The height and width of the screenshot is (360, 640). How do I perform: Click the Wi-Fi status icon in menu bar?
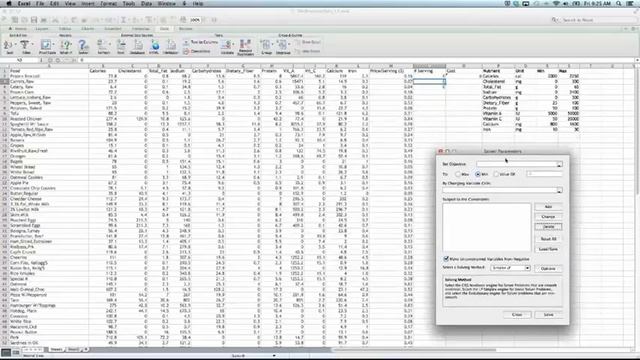tap(556, 3)
